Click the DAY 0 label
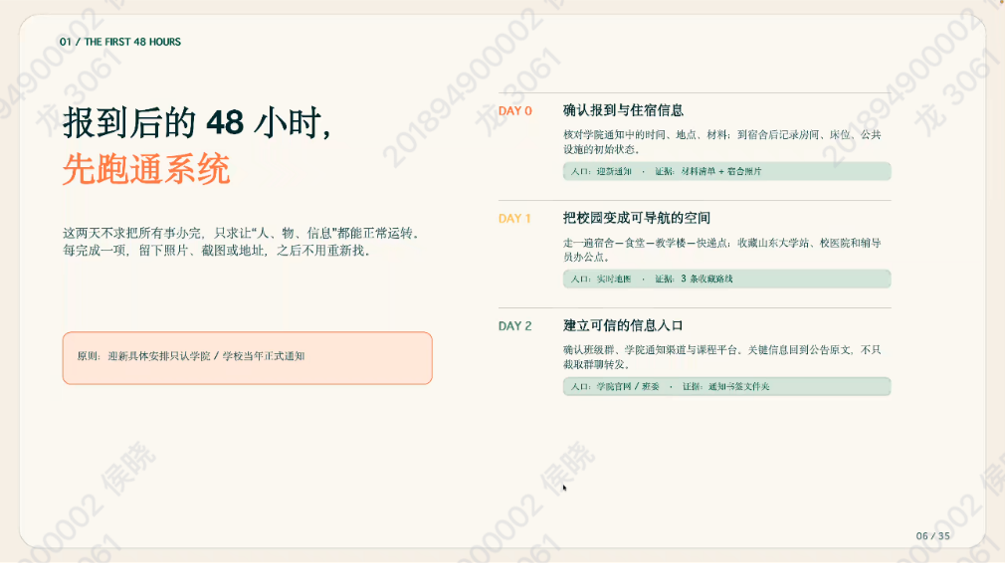 (x=515, y=111)
